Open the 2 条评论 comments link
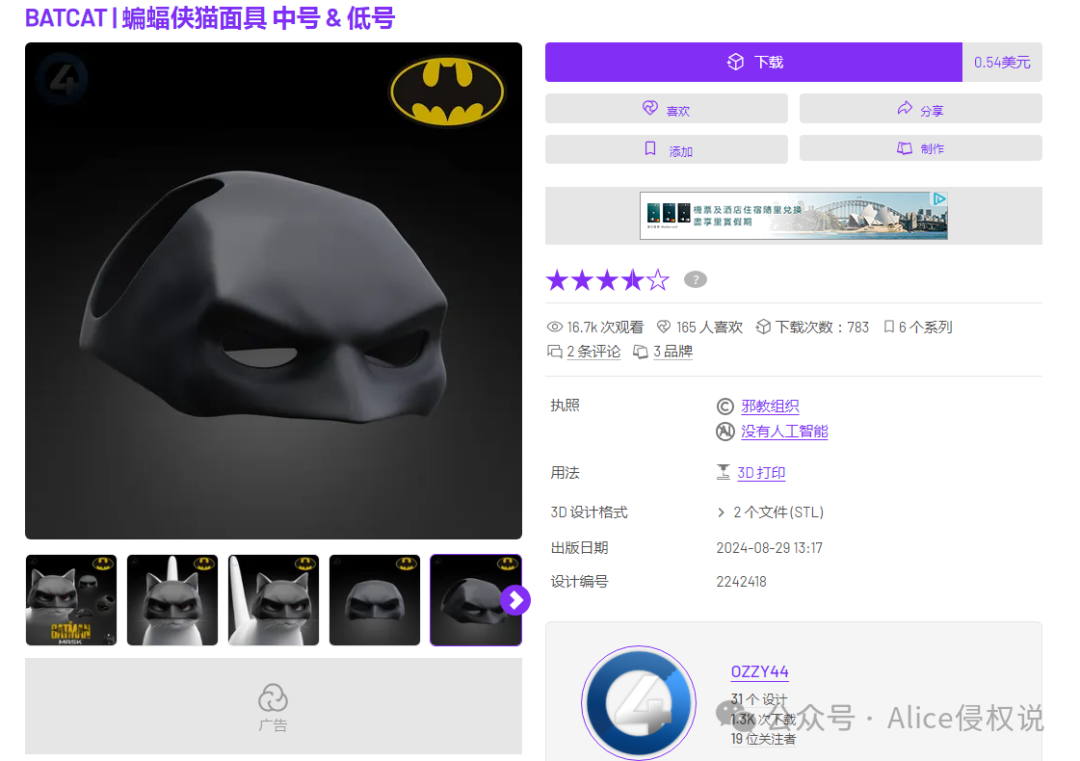 coord(593,351)
